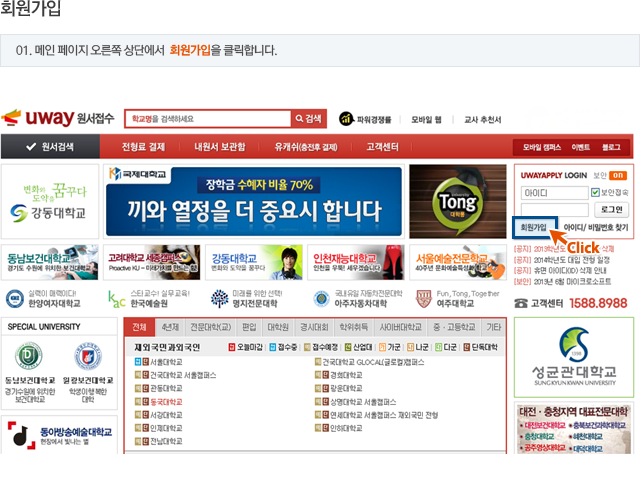This screenshot has width=640, height=493.
Task: Open the 2014학년도 대입 전형 일정 notice
Action: pyautogui.click(x=571, y=260)
